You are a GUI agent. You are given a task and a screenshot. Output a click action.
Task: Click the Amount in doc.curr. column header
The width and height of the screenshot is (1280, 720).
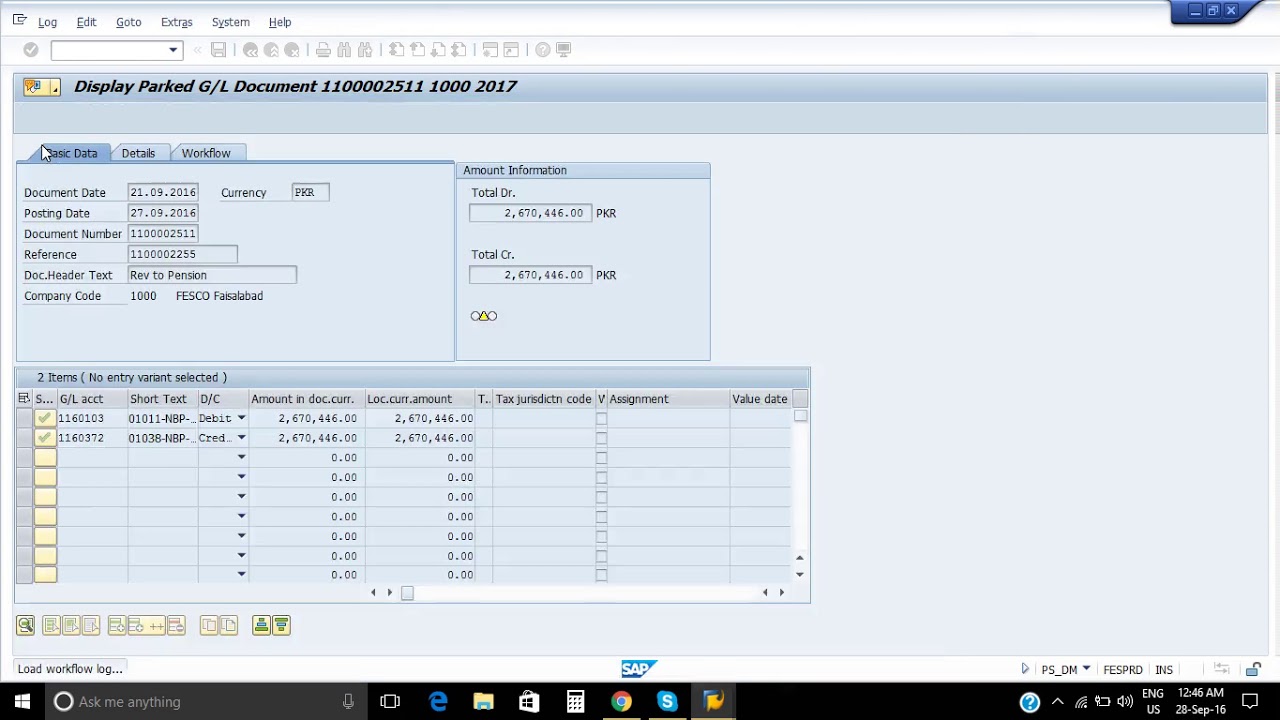306,399
